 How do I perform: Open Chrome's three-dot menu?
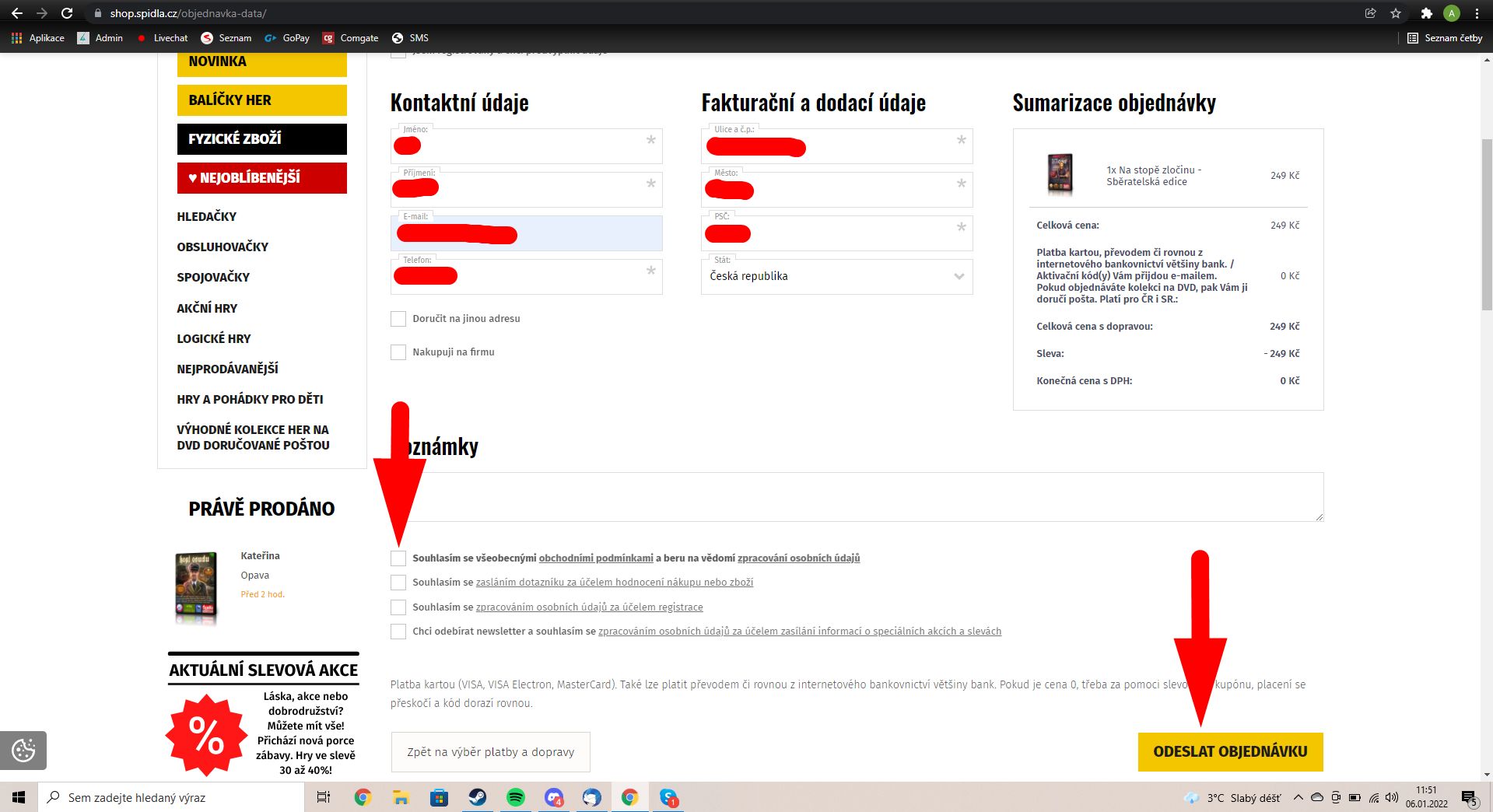1477,13
